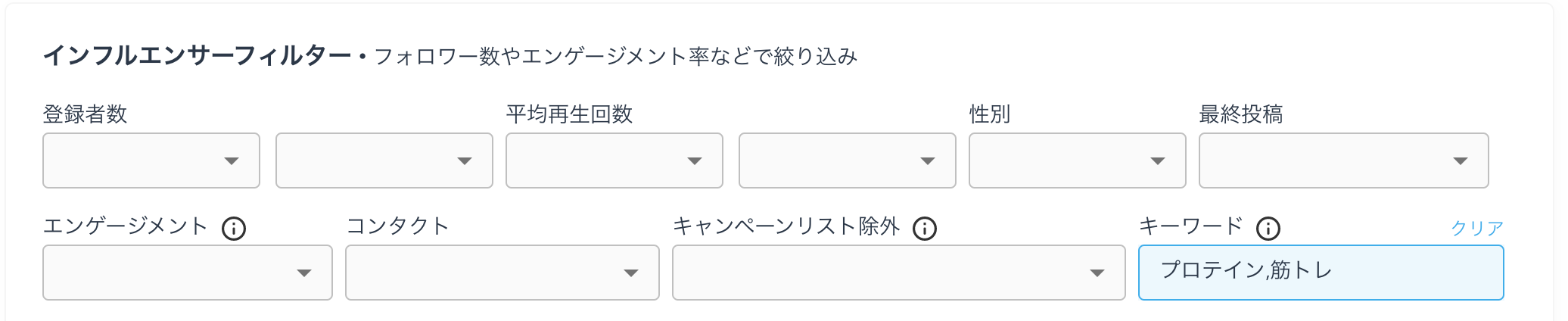1568x321 pixels.
Task: Open the 性別 dropdown
Action: 1078,160
